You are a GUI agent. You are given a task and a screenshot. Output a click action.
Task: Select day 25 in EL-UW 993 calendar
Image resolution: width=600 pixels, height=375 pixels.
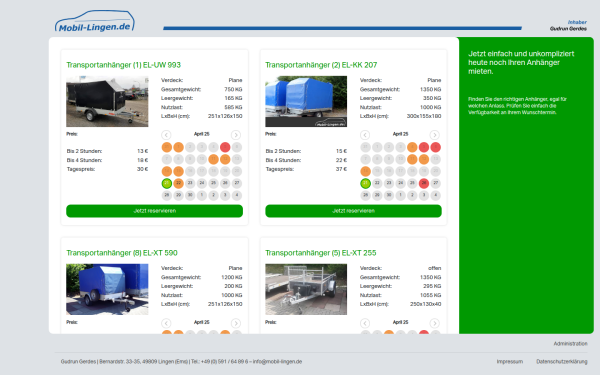pyautogui.click(x=214, y=183)
